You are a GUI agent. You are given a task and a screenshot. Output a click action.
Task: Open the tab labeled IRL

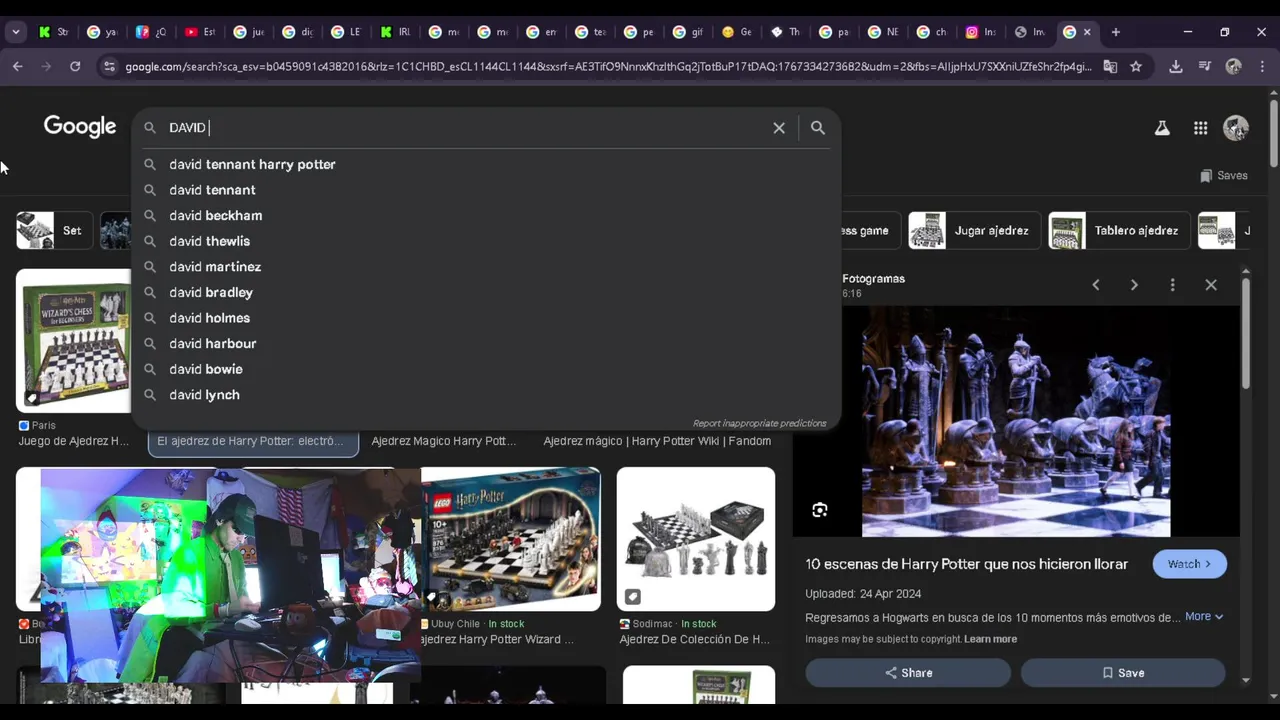pos(395,32)
